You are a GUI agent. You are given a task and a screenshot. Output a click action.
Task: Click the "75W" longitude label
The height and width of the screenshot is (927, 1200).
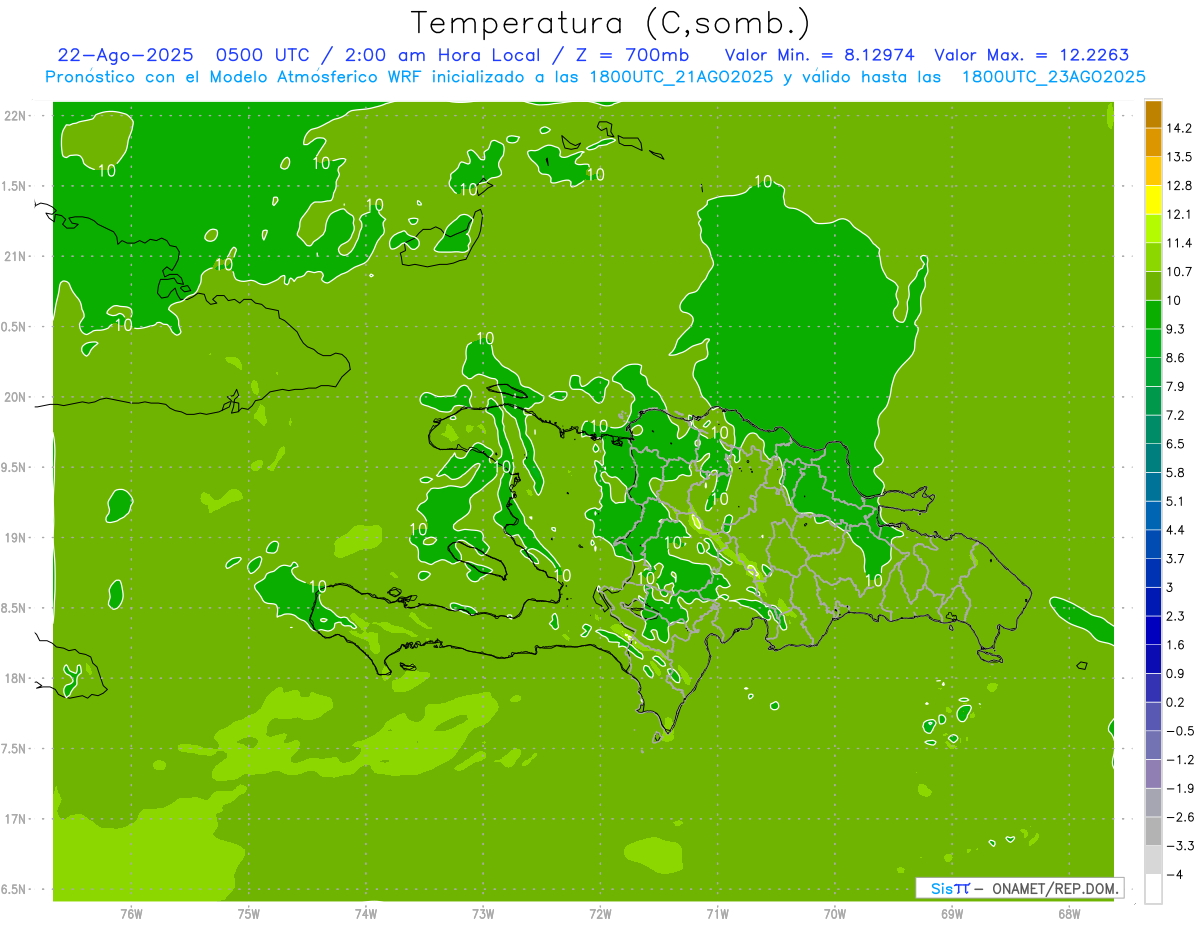249,913
